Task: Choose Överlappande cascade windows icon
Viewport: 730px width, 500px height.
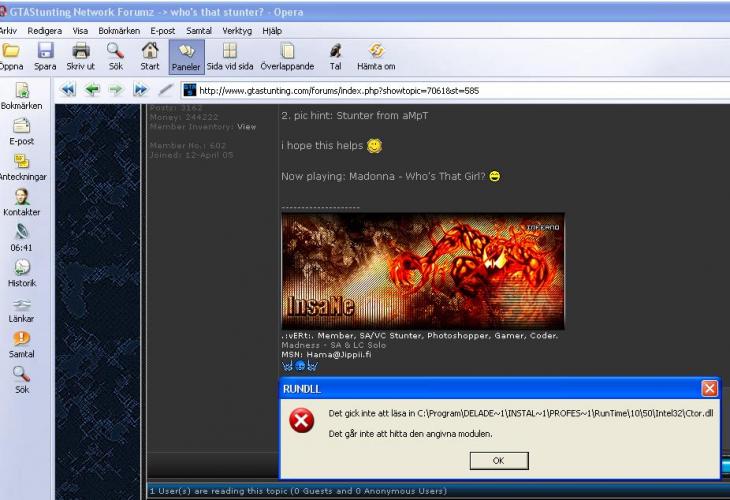Action: pos(287,51)
